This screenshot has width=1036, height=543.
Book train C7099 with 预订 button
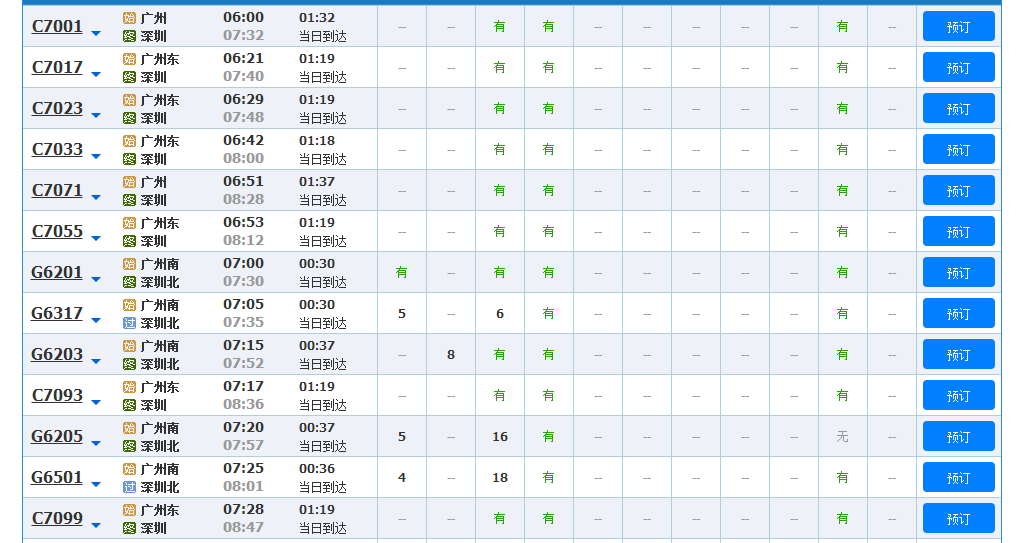(958, 518)
